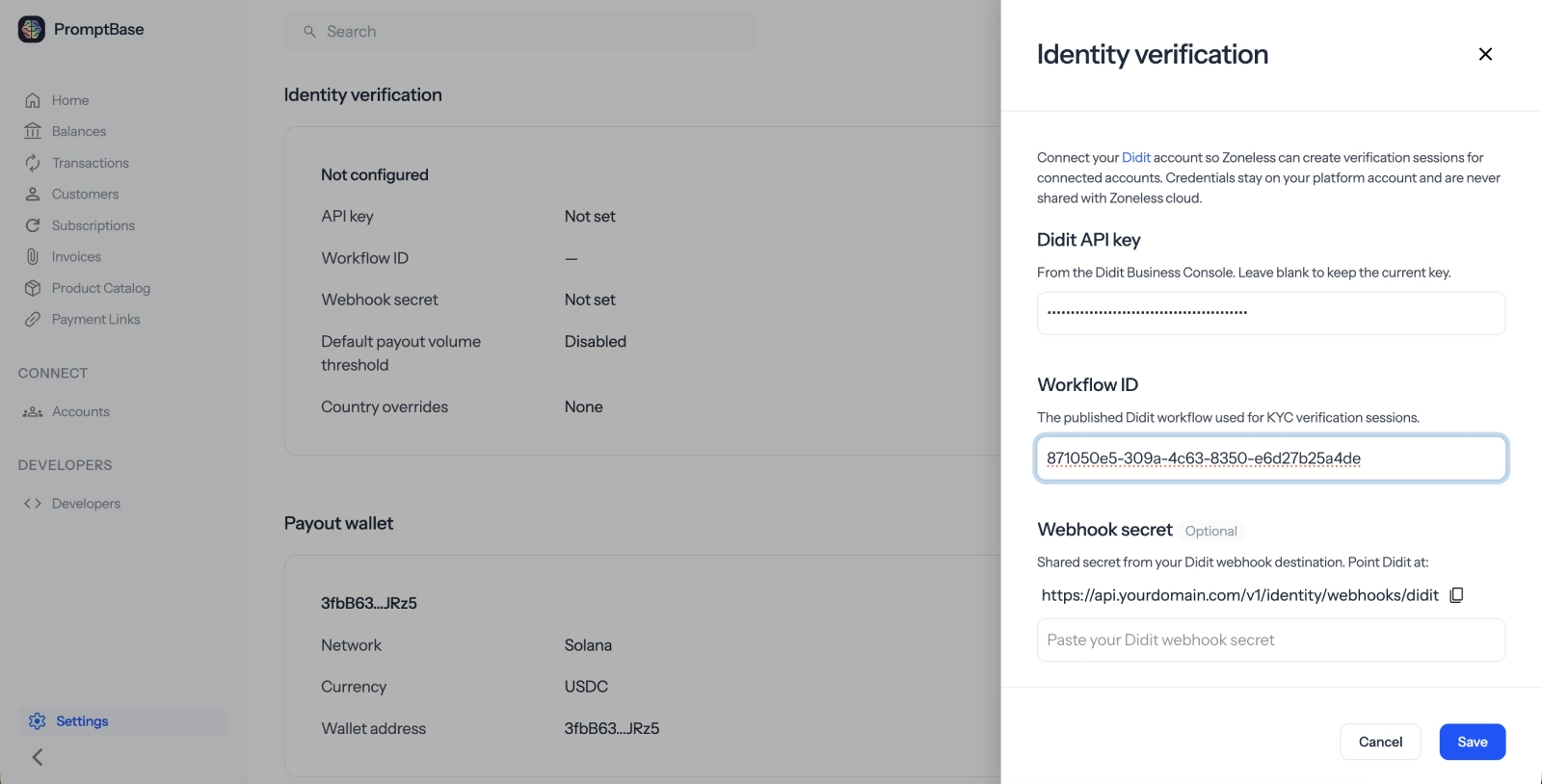Open Payment Links
The width and height of the screenshot is (1542, 784).
96,319
